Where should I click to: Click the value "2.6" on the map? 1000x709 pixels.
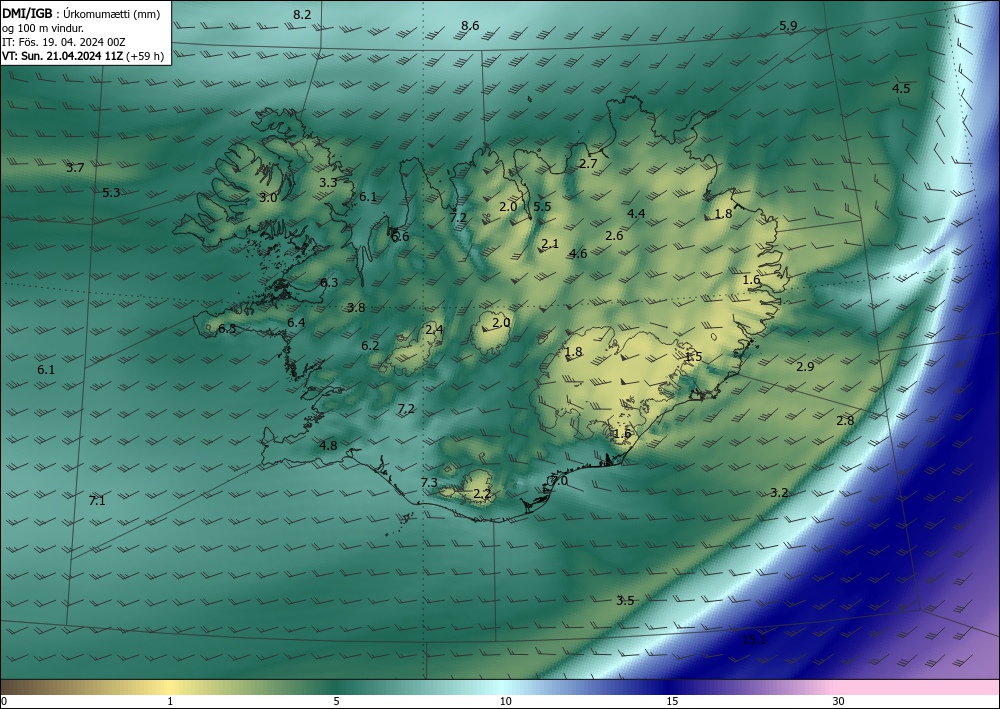tap(614, 236)
